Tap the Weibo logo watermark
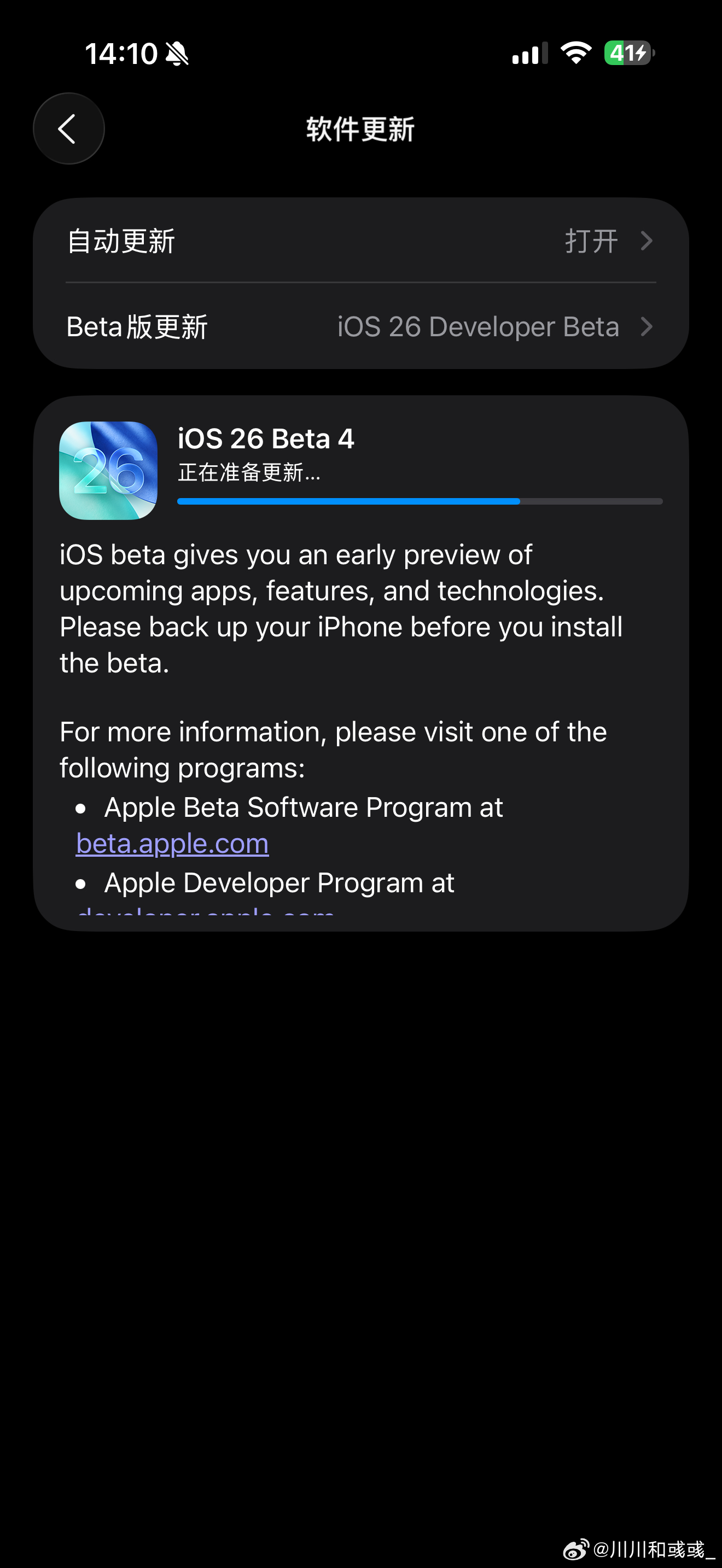 click(x=576, y=1549)
